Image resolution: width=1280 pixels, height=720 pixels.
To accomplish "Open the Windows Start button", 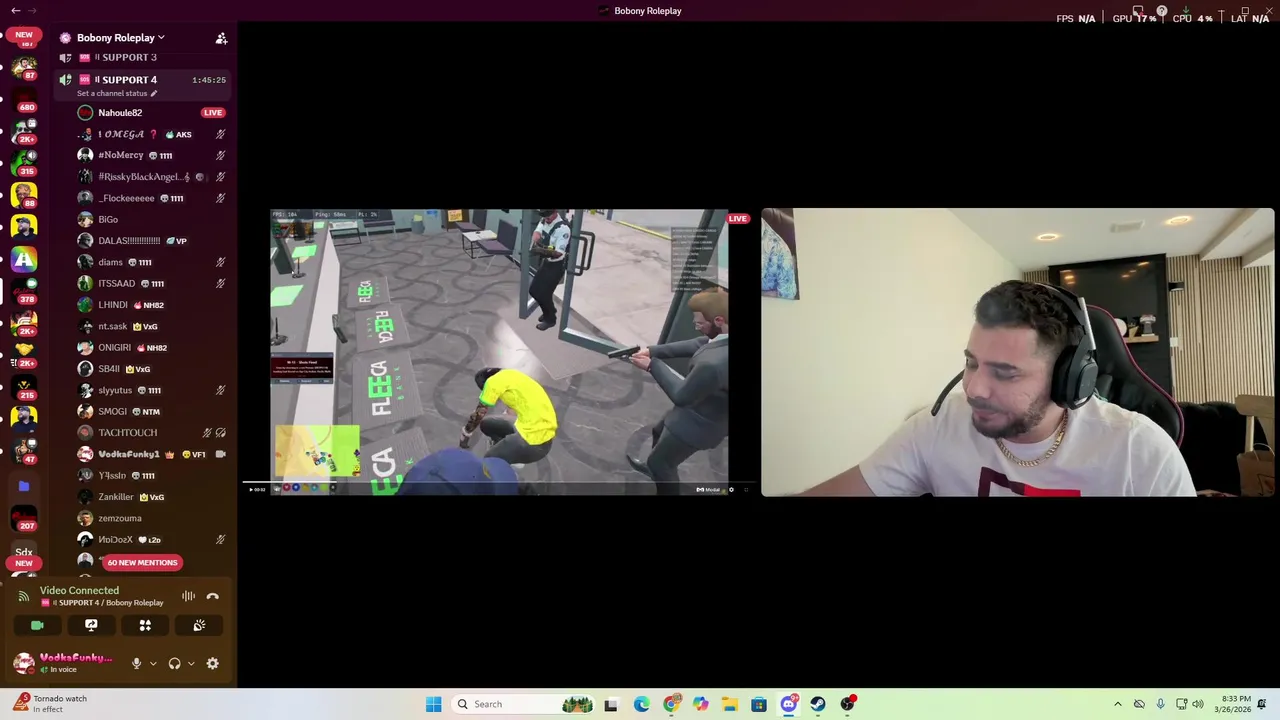I will pos(433,704).
